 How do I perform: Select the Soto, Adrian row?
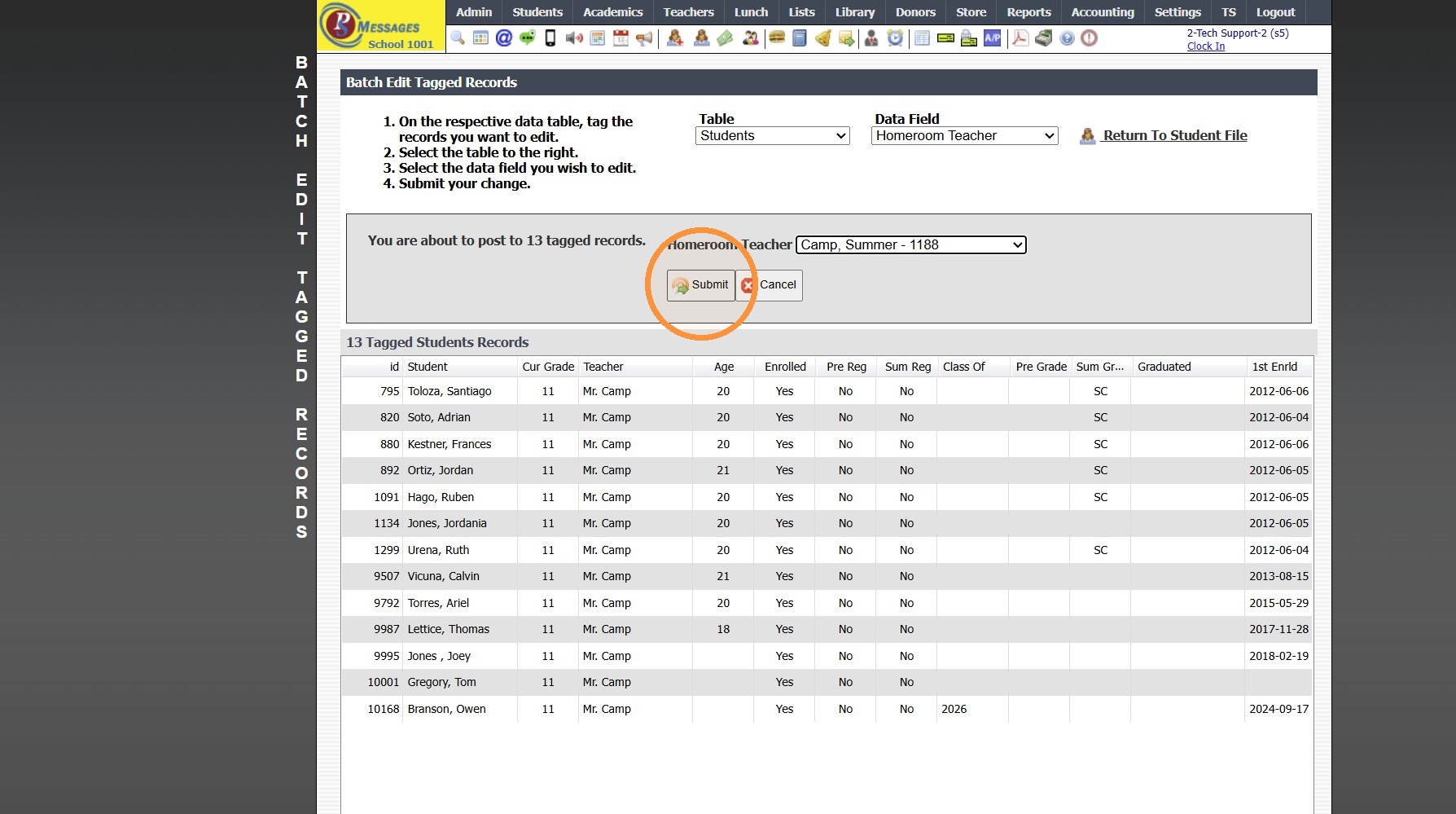tap(827, 417)
